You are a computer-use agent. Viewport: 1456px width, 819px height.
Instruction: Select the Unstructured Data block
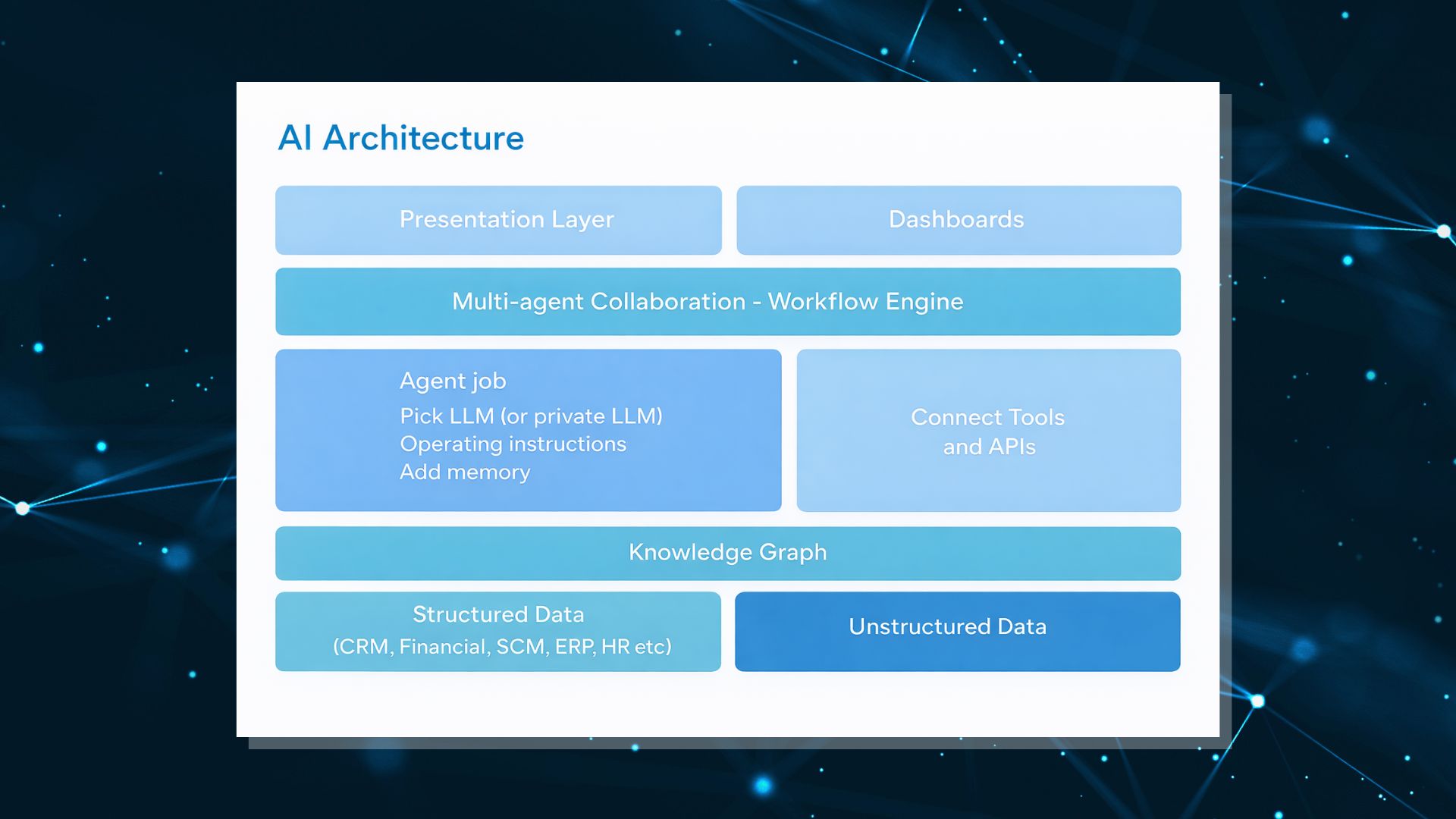pos(957,631)
